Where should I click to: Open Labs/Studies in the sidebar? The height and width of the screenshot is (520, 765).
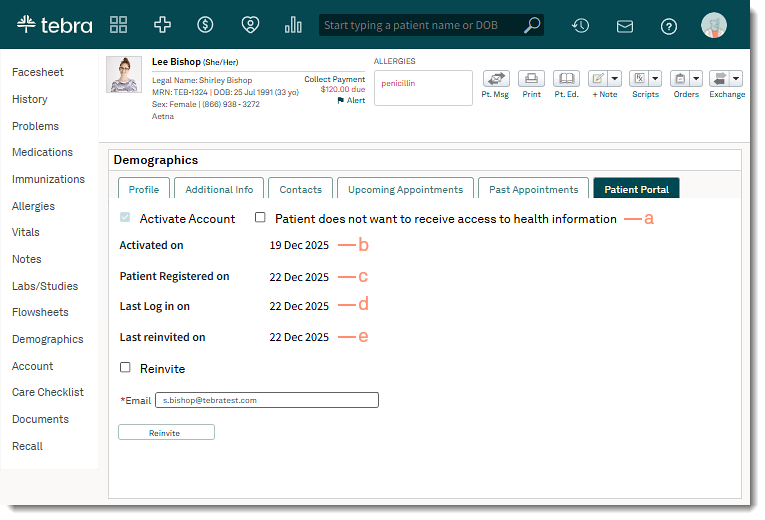coord(45,286)
